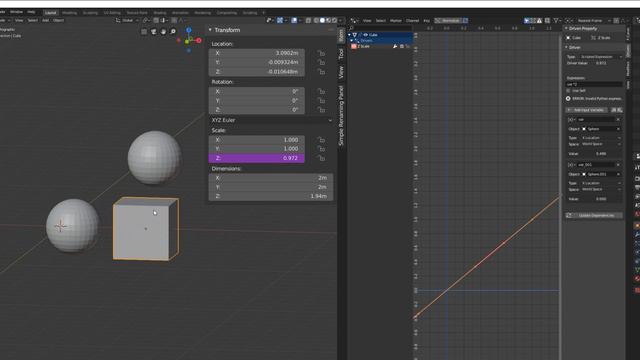
Task: Click the Z axis on navigation gizmo
Action: [x=189, y=30]
